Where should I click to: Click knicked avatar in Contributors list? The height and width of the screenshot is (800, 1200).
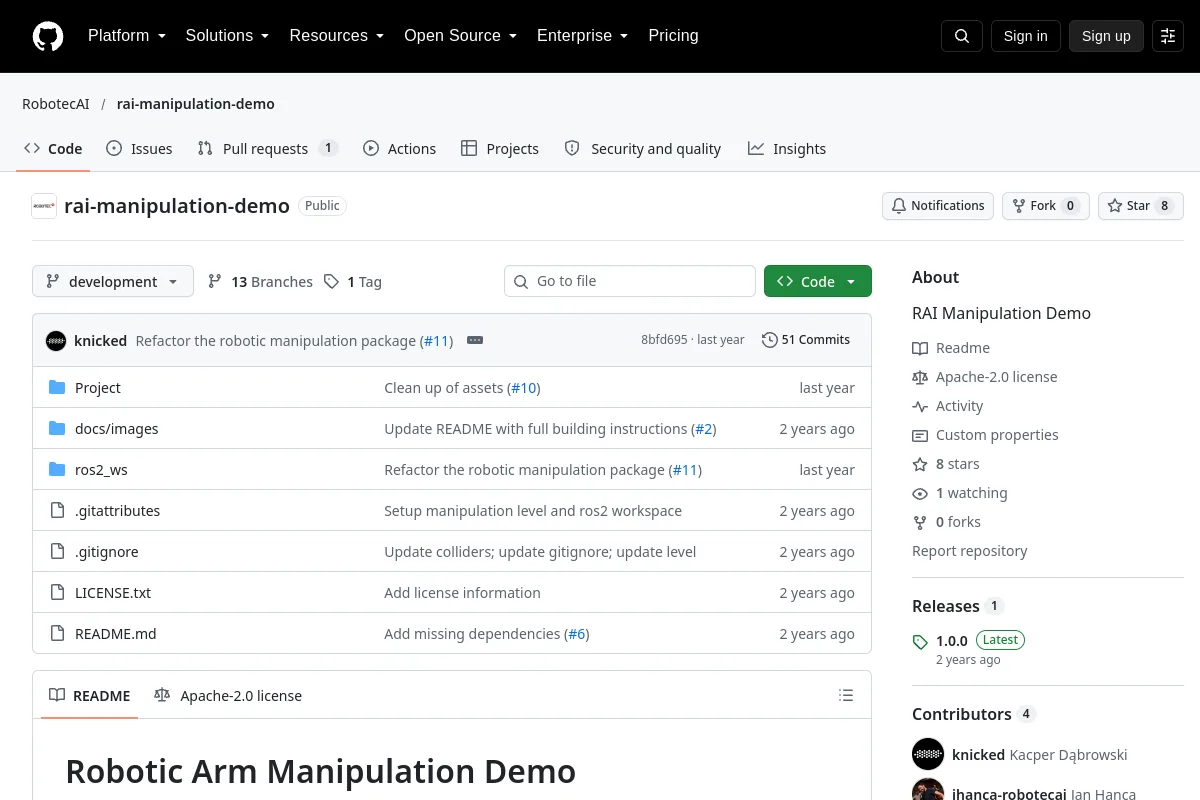tap(928, 755)
